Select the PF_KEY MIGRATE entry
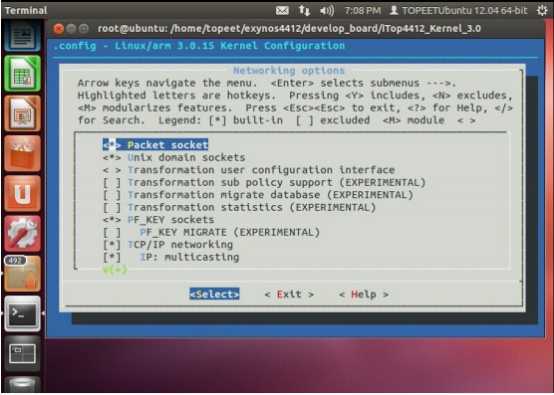This screenshot has width=554, height=395. 230,232
